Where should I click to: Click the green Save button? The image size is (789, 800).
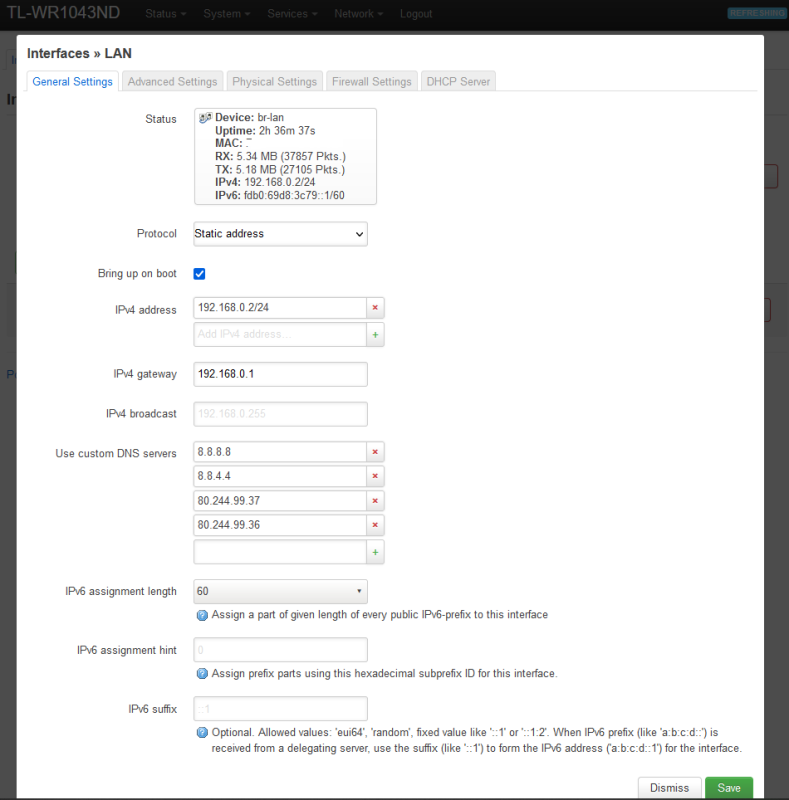729,788
